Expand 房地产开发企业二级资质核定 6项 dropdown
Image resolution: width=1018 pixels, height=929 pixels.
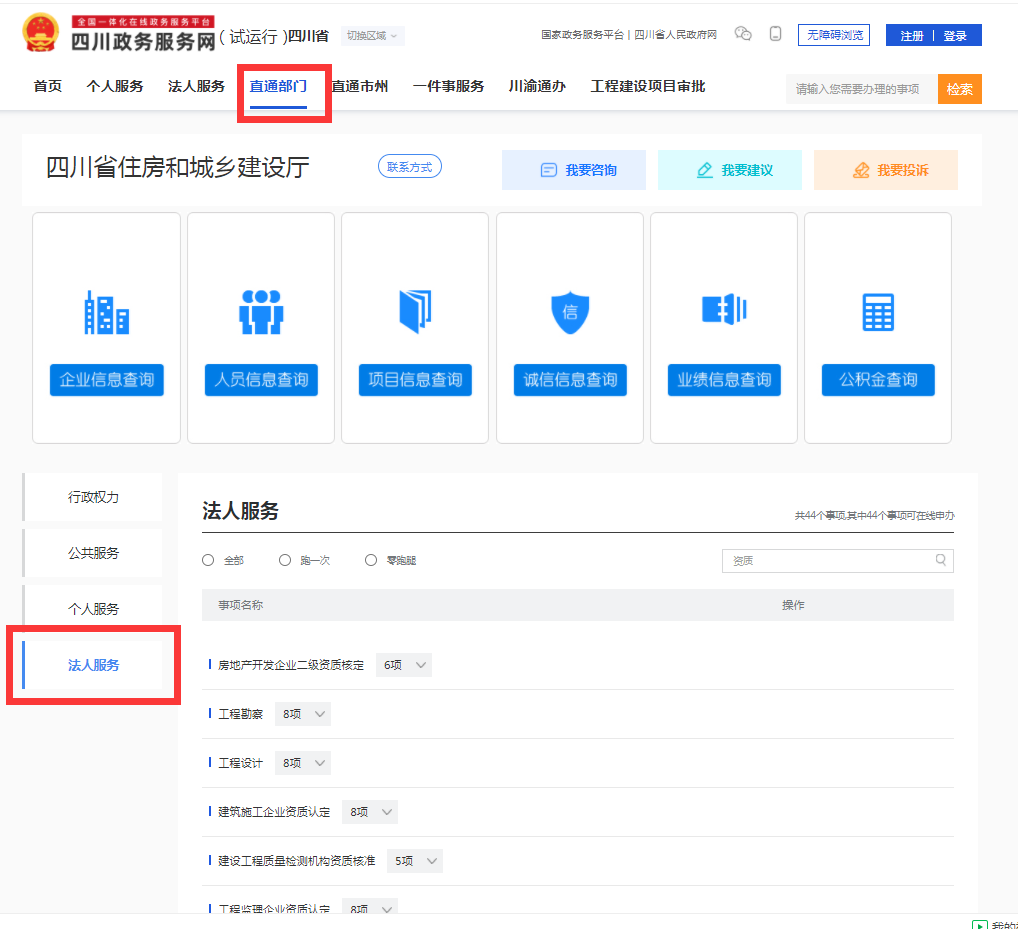(x=404, y=665)
